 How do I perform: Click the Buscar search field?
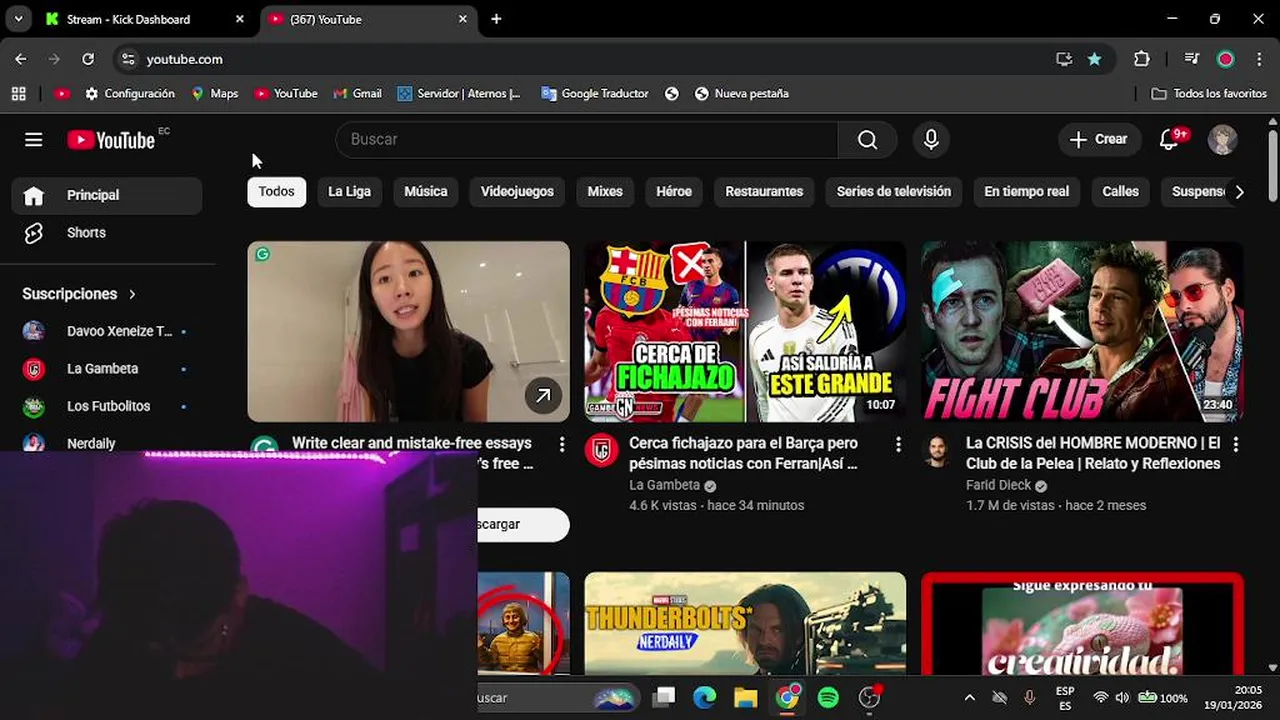tap(587, 140)
